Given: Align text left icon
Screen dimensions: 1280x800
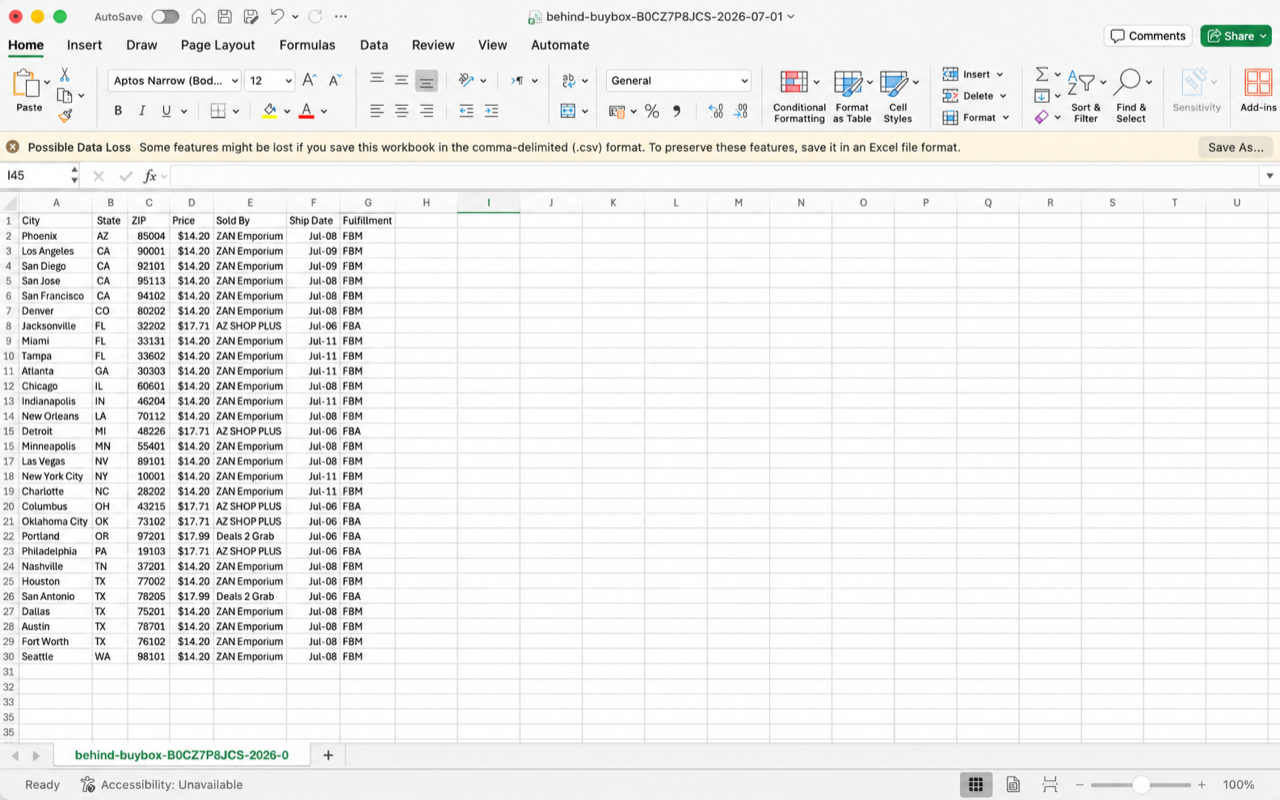Looking at the screenshot, I should click(377, 111).
